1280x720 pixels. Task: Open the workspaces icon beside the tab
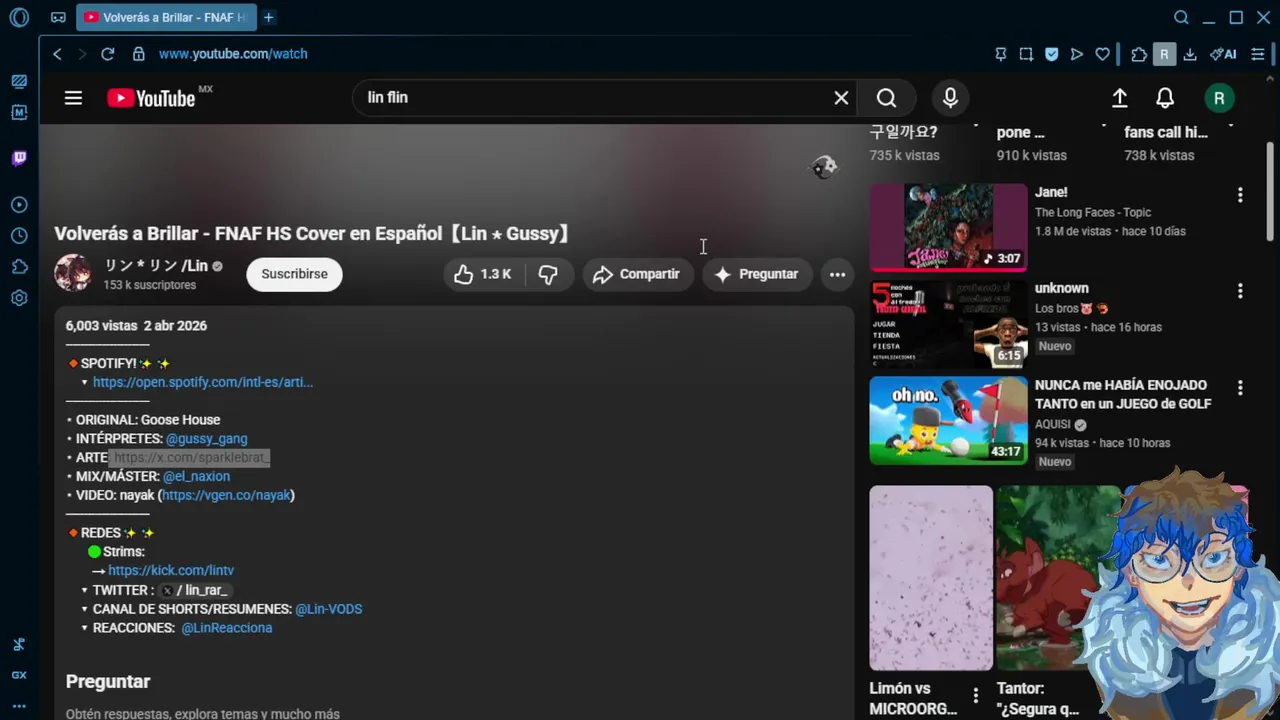(x=59, y=17)
